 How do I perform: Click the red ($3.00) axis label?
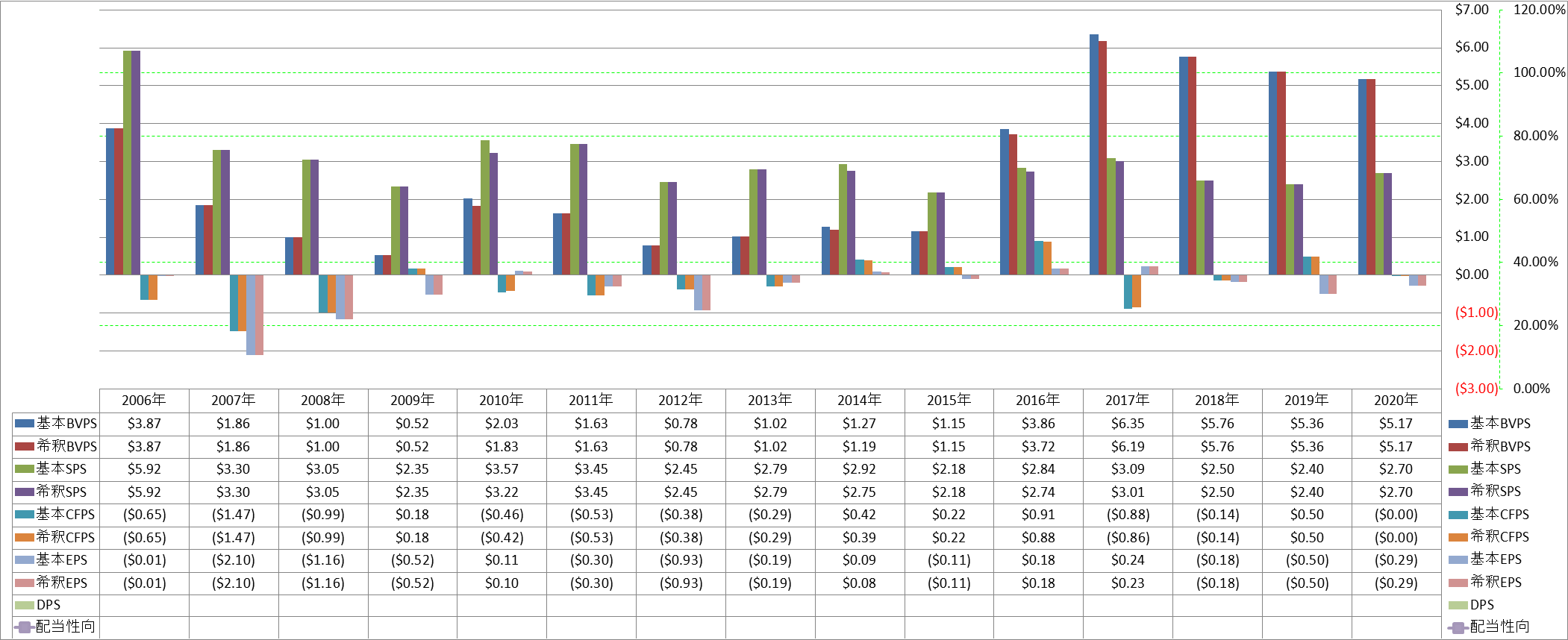(1476, 389)
